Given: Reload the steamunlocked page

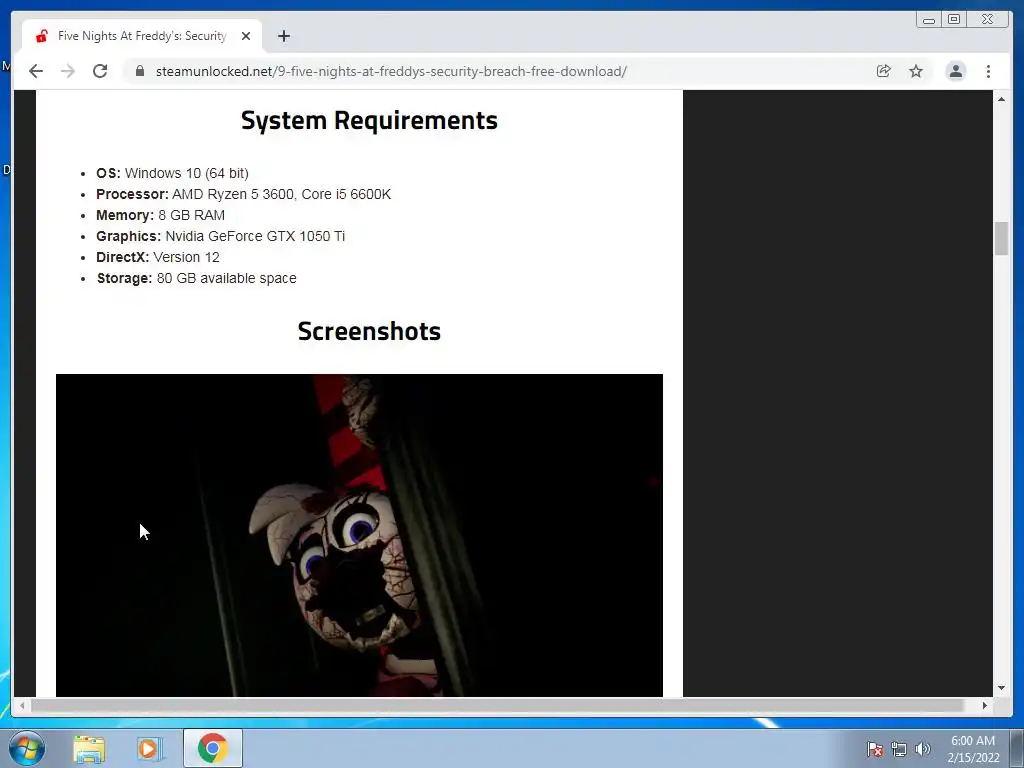Looking at the screenshot, I should [100, 71].
